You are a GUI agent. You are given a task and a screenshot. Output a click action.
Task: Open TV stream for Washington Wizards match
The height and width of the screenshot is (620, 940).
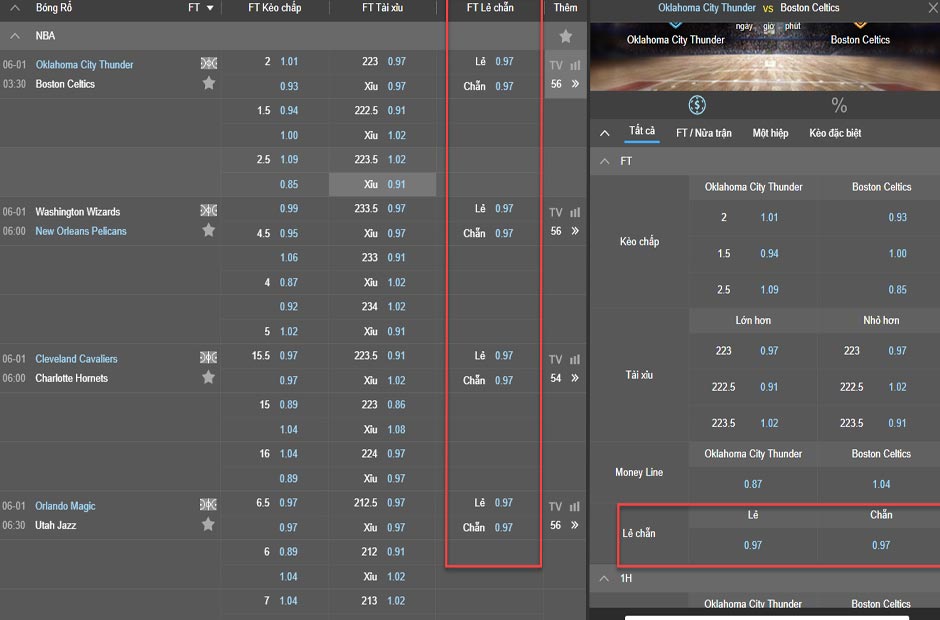click(x=556, y=212)
